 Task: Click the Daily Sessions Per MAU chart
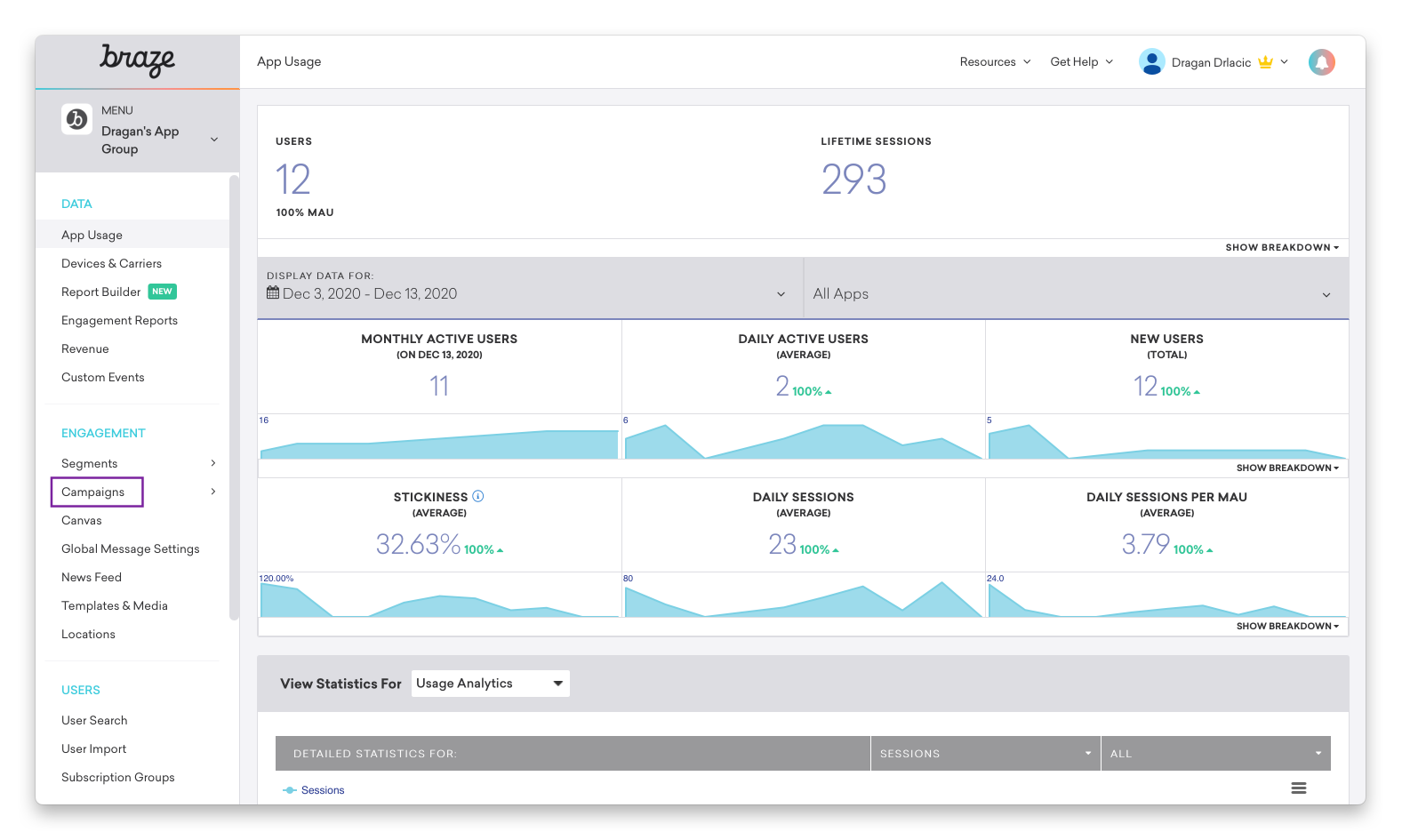[1166, 595]
